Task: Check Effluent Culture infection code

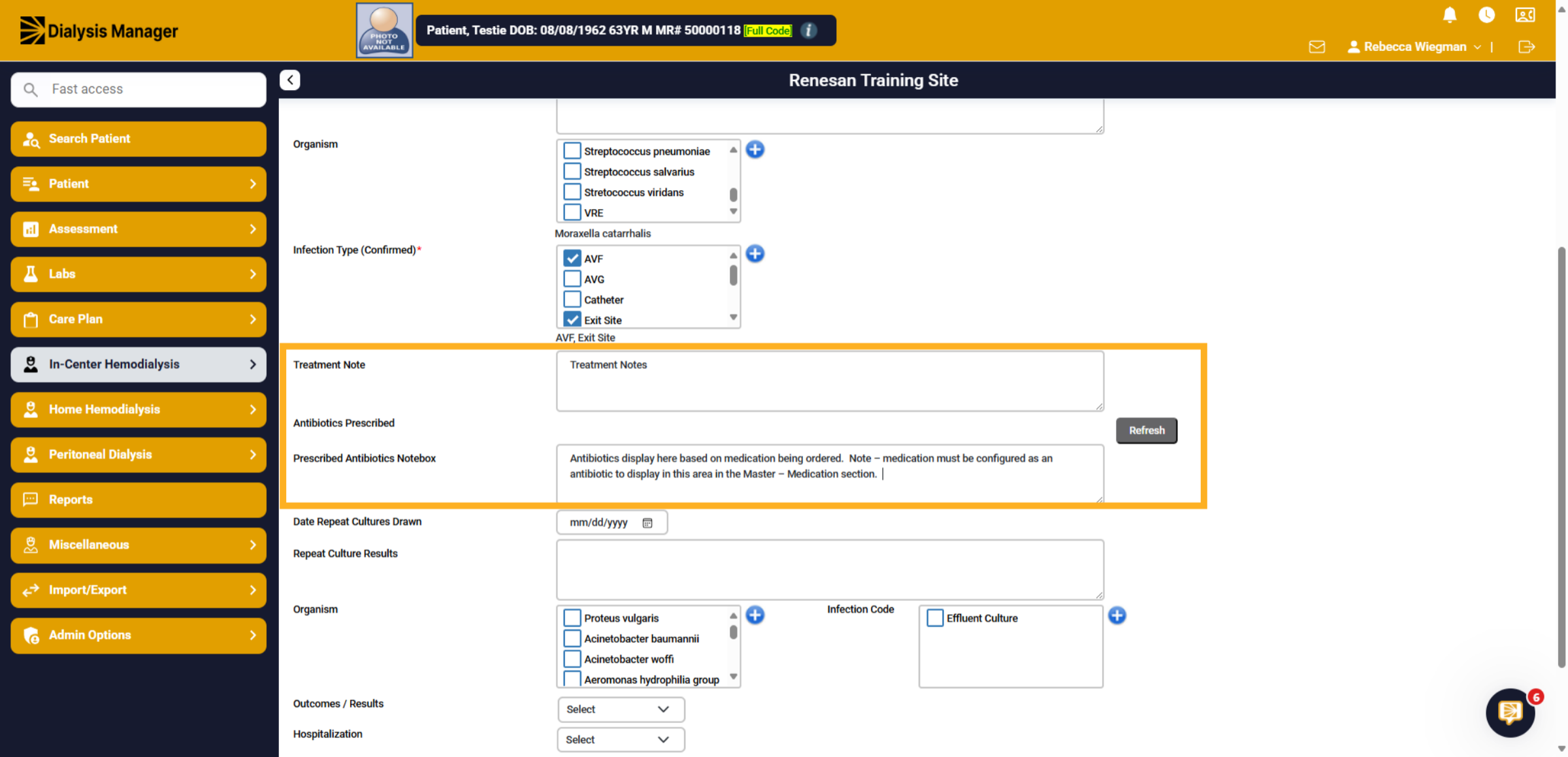Action: pyautogui.click(x=935, y=618)
